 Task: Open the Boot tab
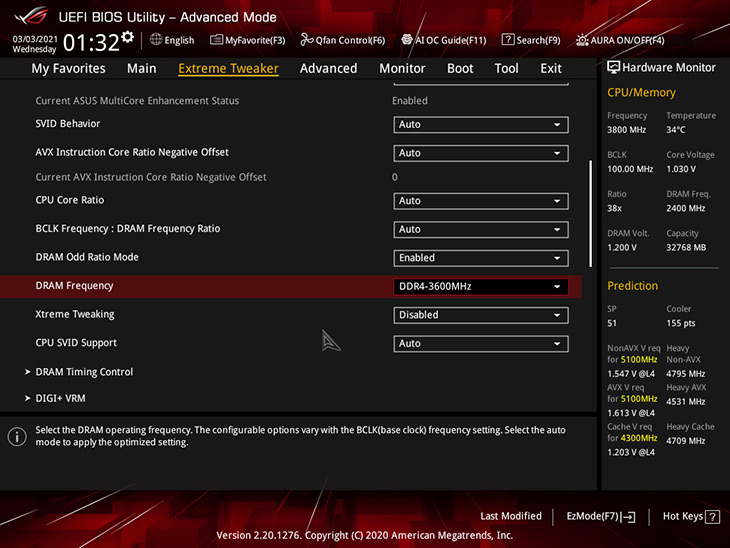(460, 68)
